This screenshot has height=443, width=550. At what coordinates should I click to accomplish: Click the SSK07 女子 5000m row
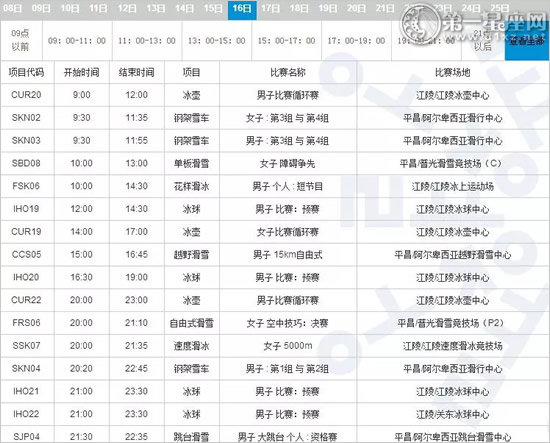pos(274,346)
